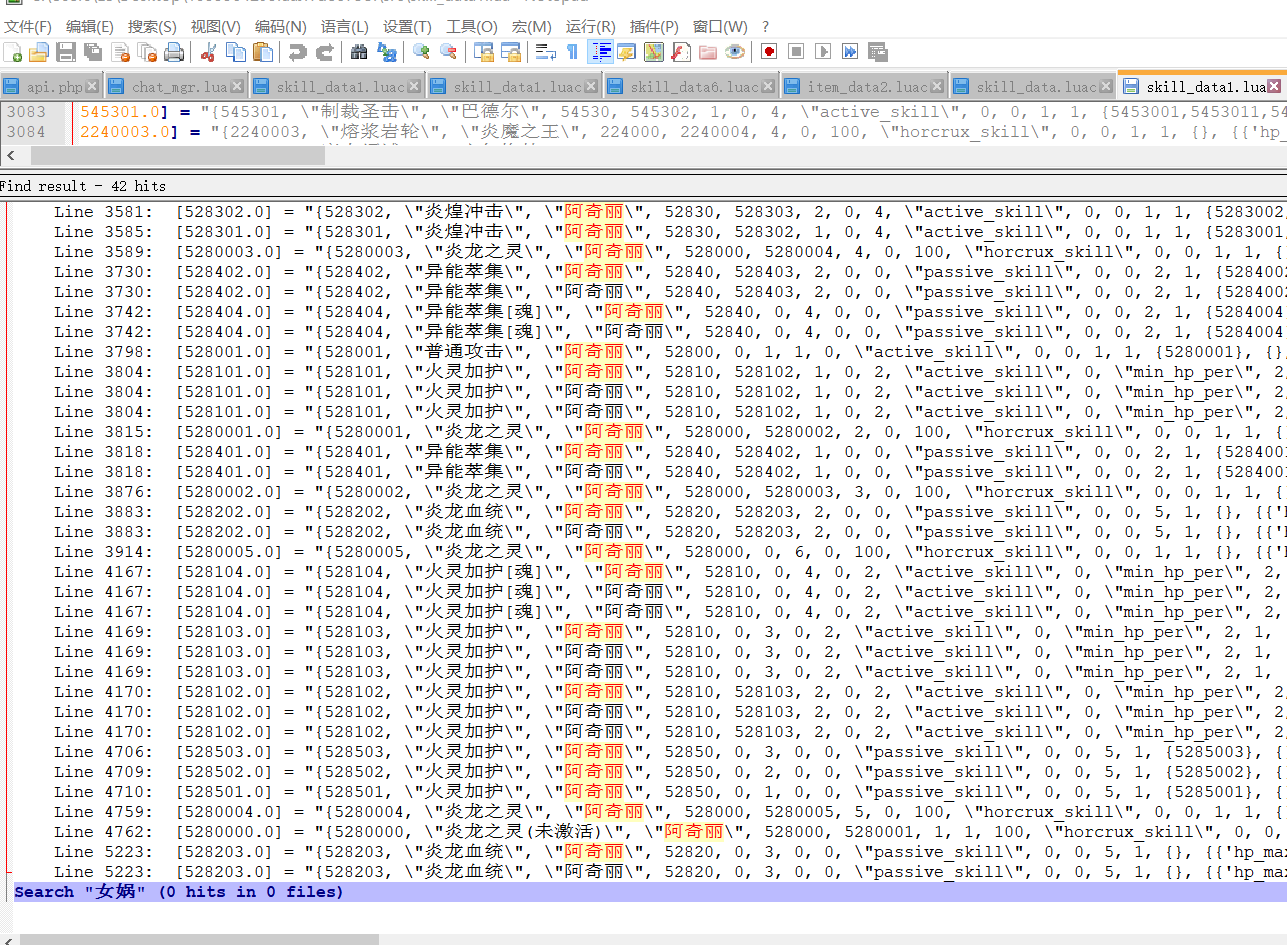Open the 窗口(W) menu

coord(720,27)
